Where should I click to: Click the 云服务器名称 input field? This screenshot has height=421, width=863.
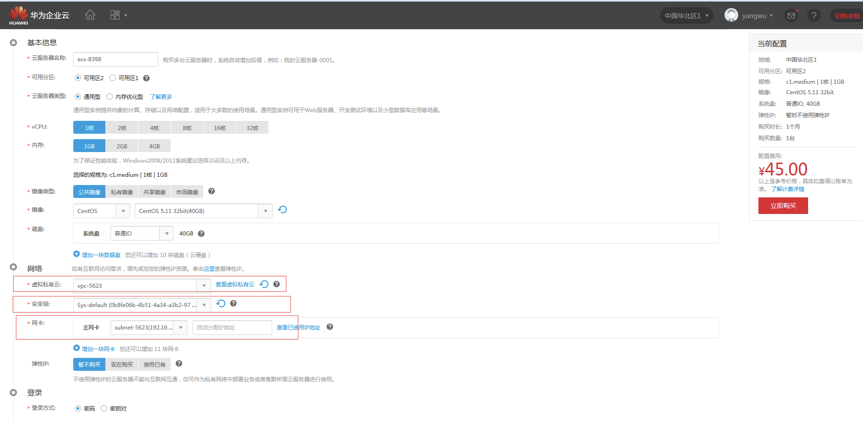[115, 60]
